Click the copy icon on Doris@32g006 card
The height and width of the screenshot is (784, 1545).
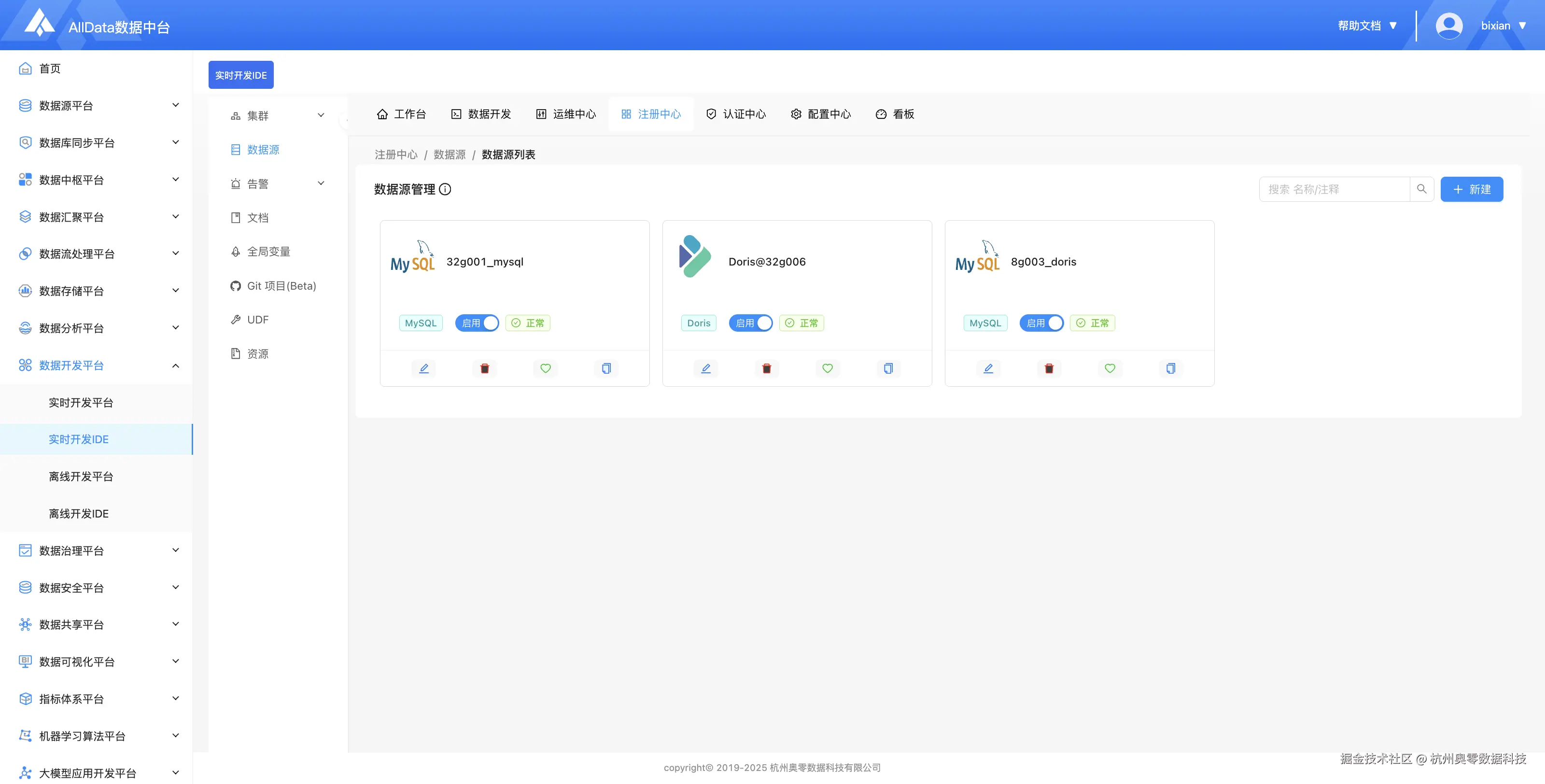pyautogui.click(x=888, y=368)
